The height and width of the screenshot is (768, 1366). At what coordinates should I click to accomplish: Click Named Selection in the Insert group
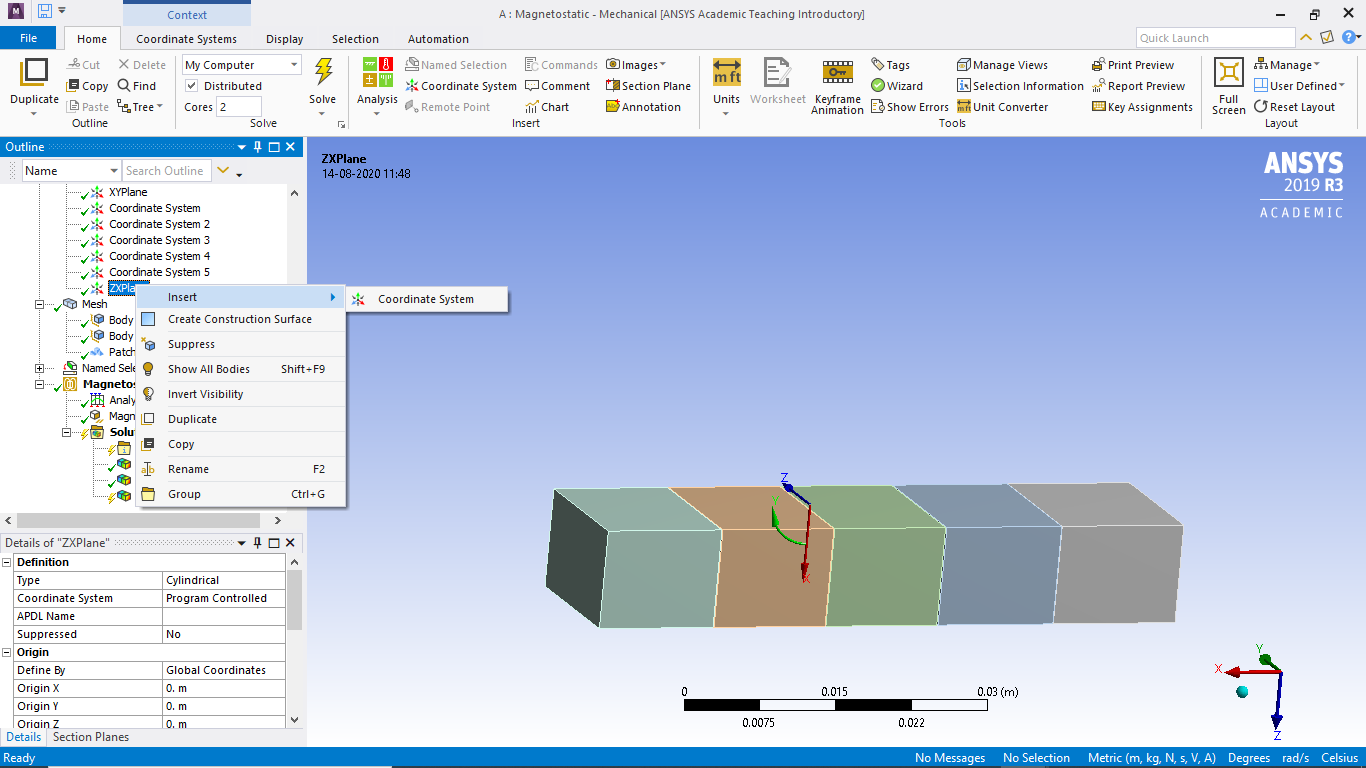pos(456,65)
